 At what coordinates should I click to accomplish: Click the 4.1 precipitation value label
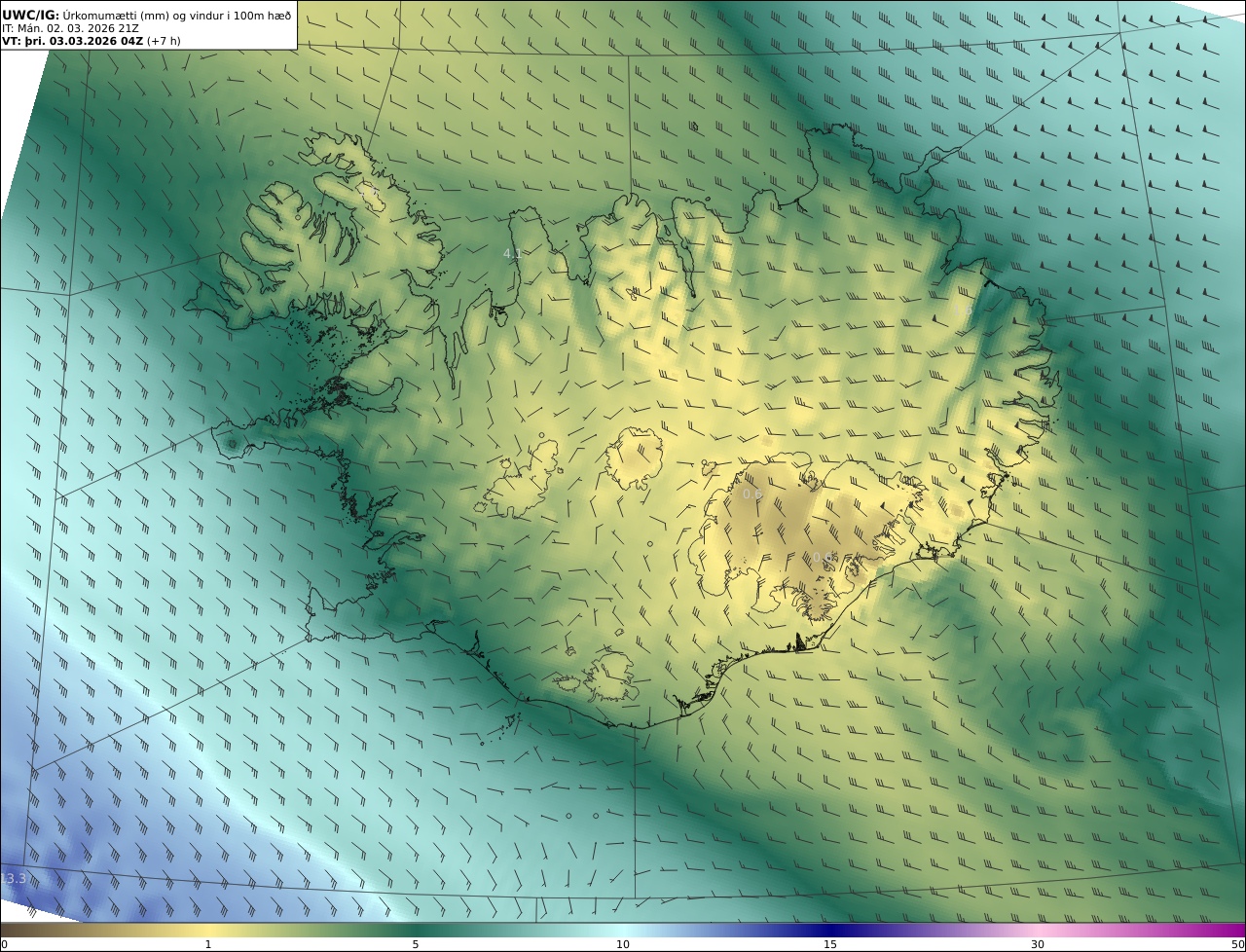point(512,253)
